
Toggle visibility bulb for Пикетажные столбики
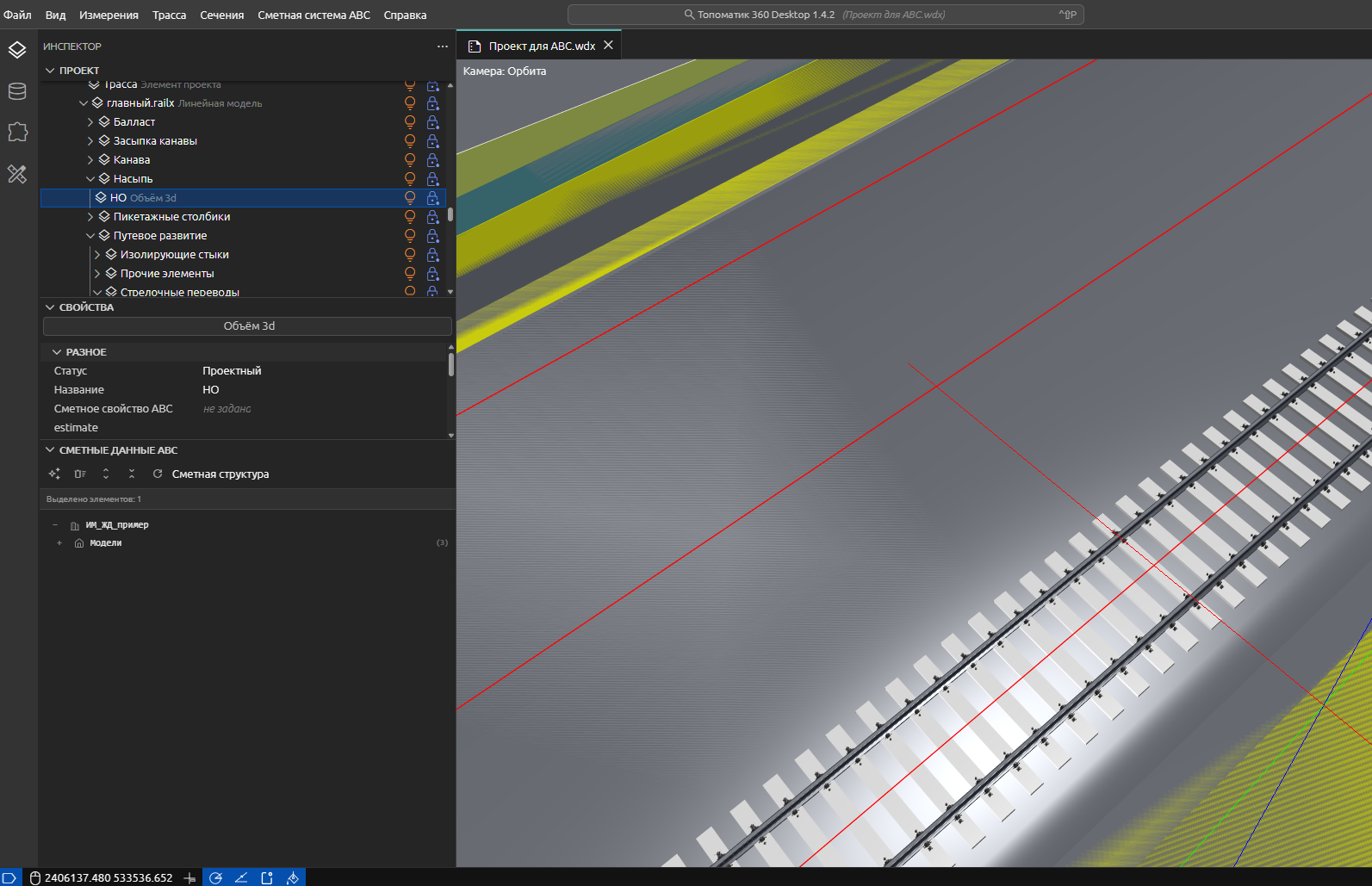tap(410, 217)
